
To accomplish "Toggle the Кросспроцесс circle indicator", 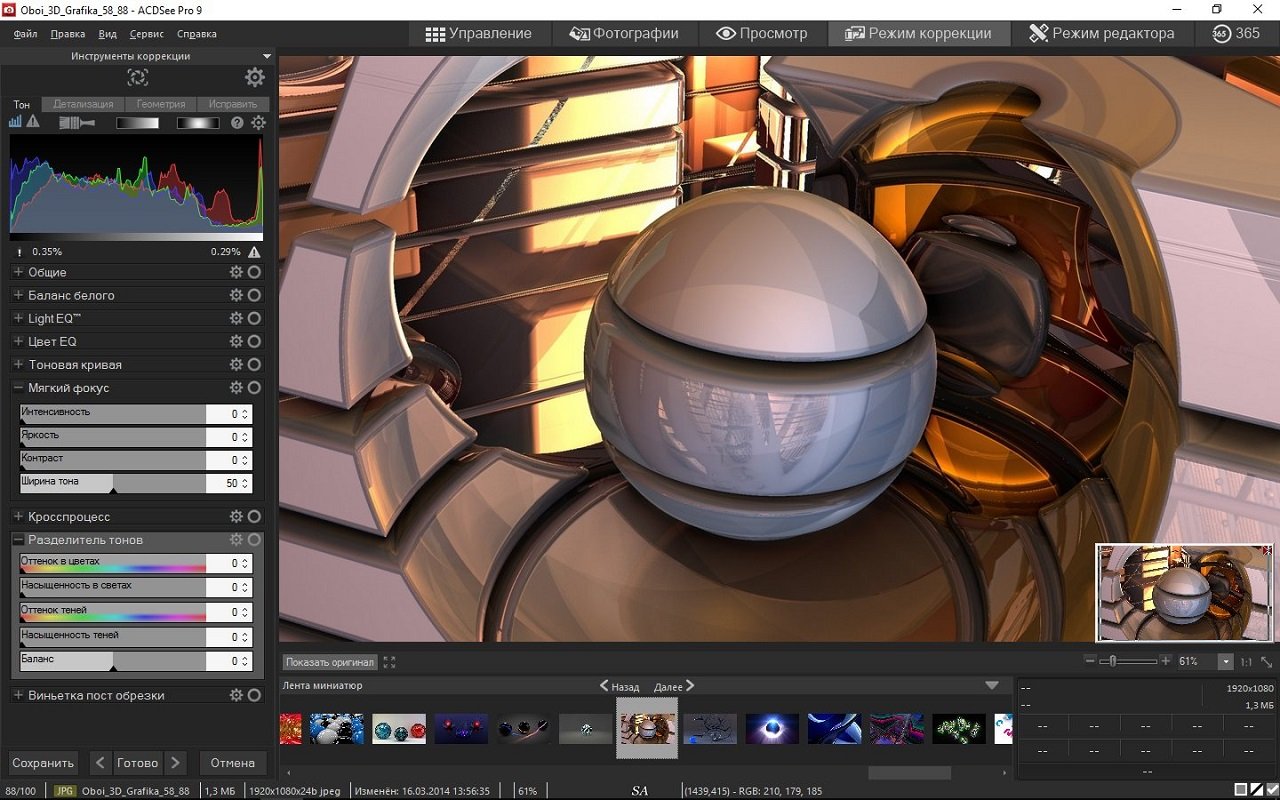I will 254,516.
